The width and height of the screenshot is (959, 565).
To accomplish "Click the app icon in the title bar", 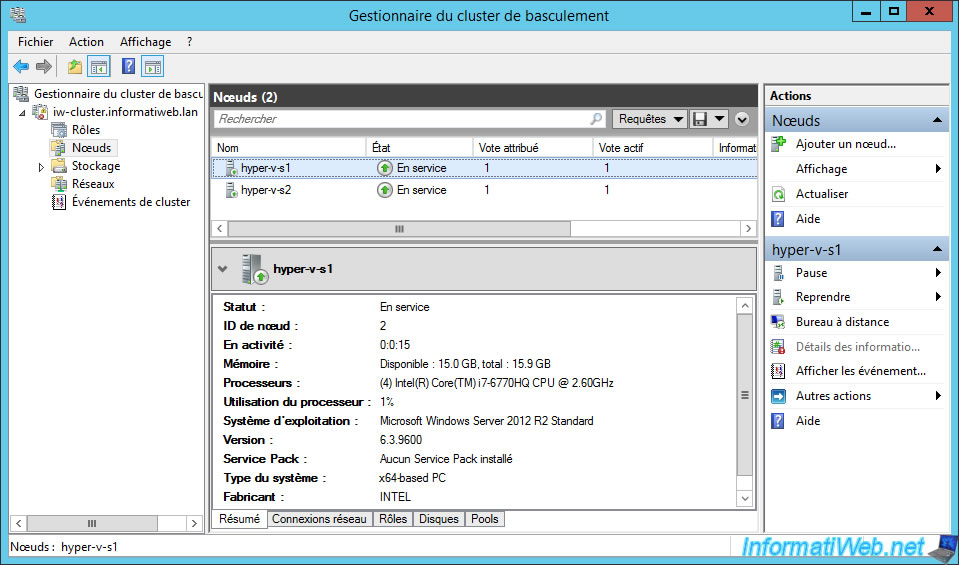I will click(18, 15).
